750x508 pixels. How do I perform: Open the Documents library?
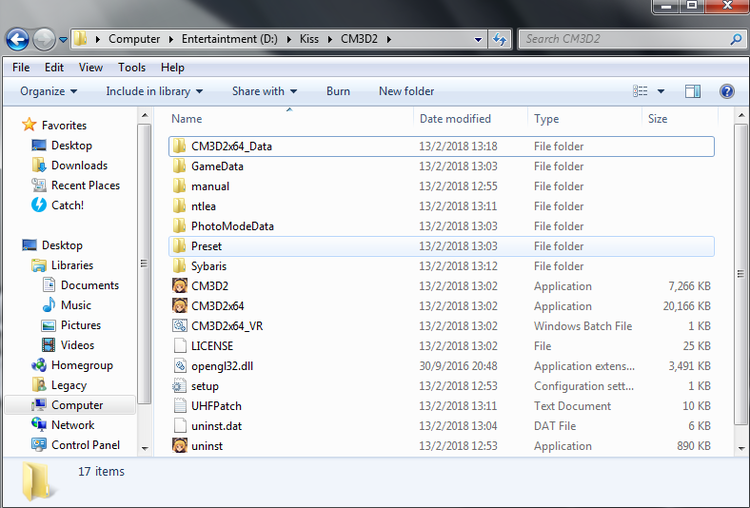click(90, 285)
